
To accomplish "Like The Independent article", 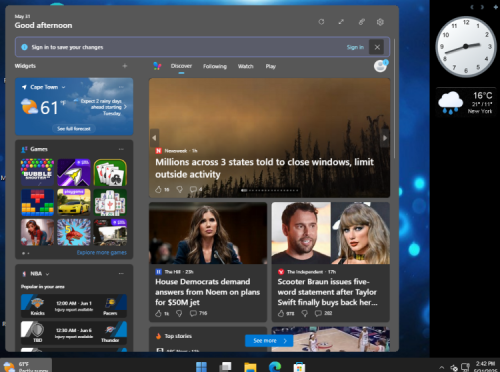I will [x=281, y=313].
